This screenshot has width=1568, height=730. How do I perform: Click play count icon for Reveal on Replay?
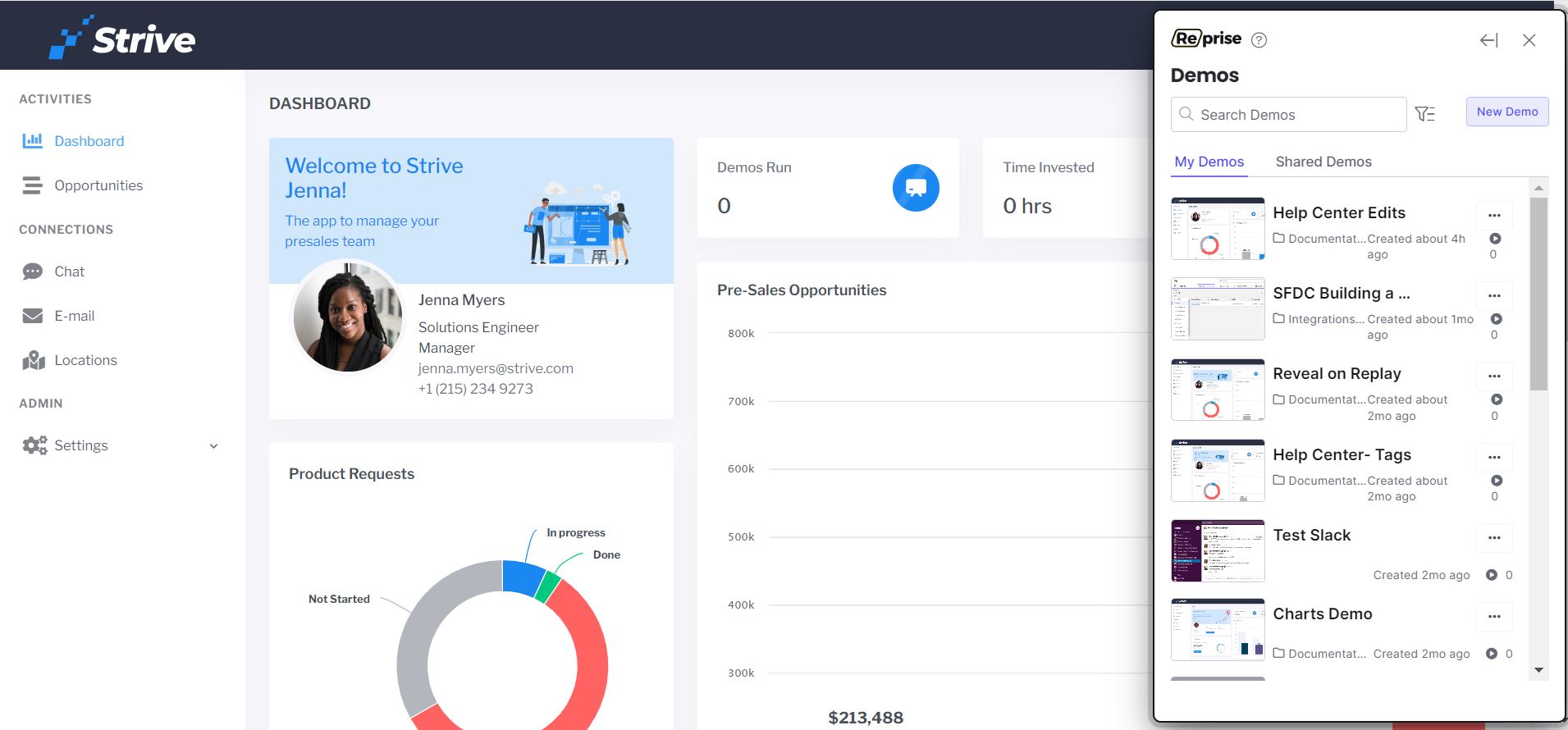pos(1497,399)
